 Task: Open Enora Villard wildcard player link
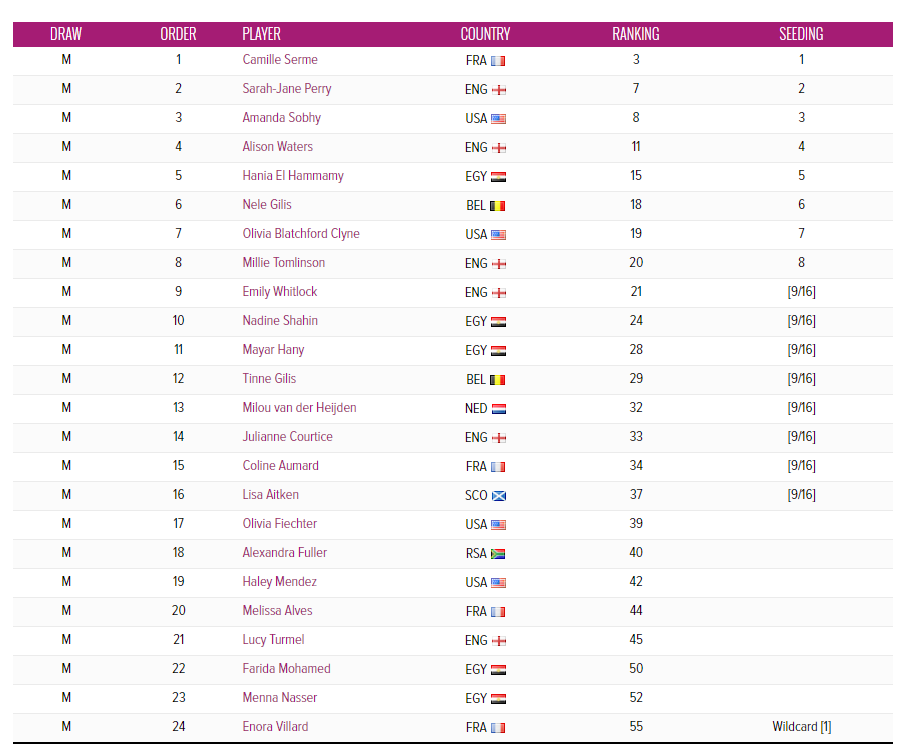[x=275, y=726]
